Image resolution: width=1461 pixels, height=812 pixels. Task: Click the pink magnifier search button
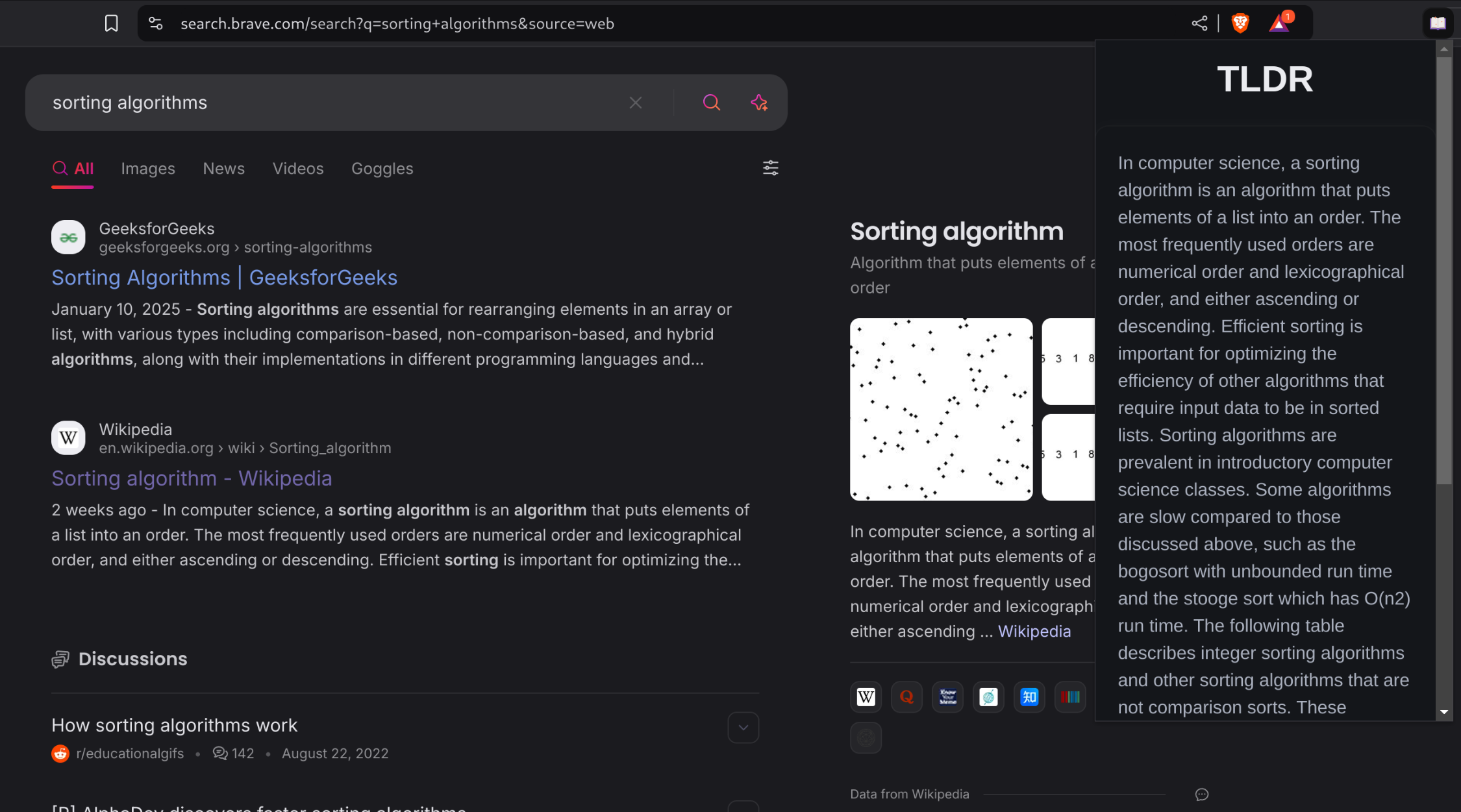click(712, 103)
